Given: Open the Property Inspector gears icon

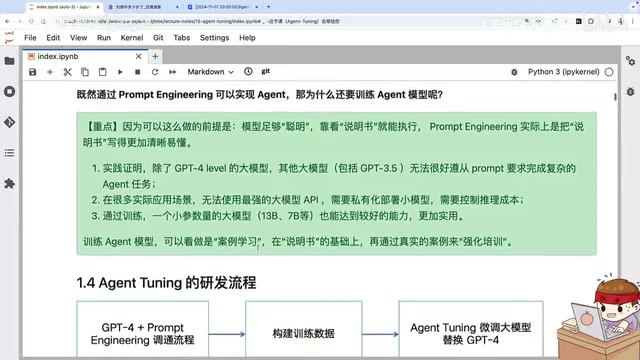Looking at the screenshot, I should point(630,61).
